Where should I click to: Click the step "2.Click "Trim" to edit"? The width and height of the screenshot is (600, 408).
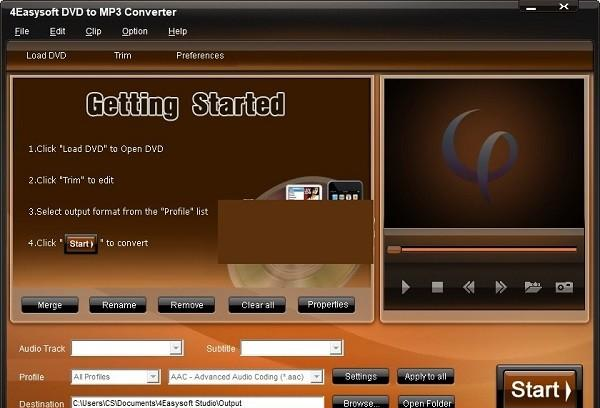[71, 180]
